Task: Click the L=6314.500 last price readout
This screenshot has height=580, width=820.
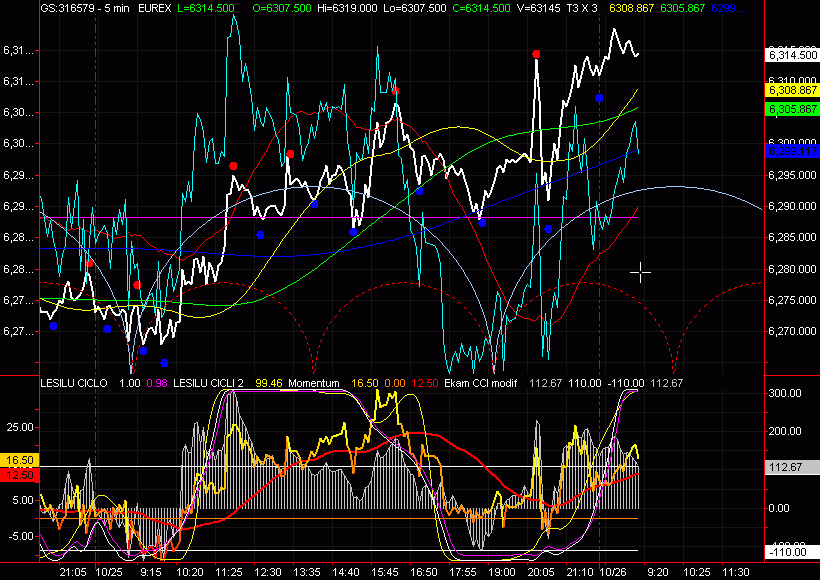Action: pos(204,9)
